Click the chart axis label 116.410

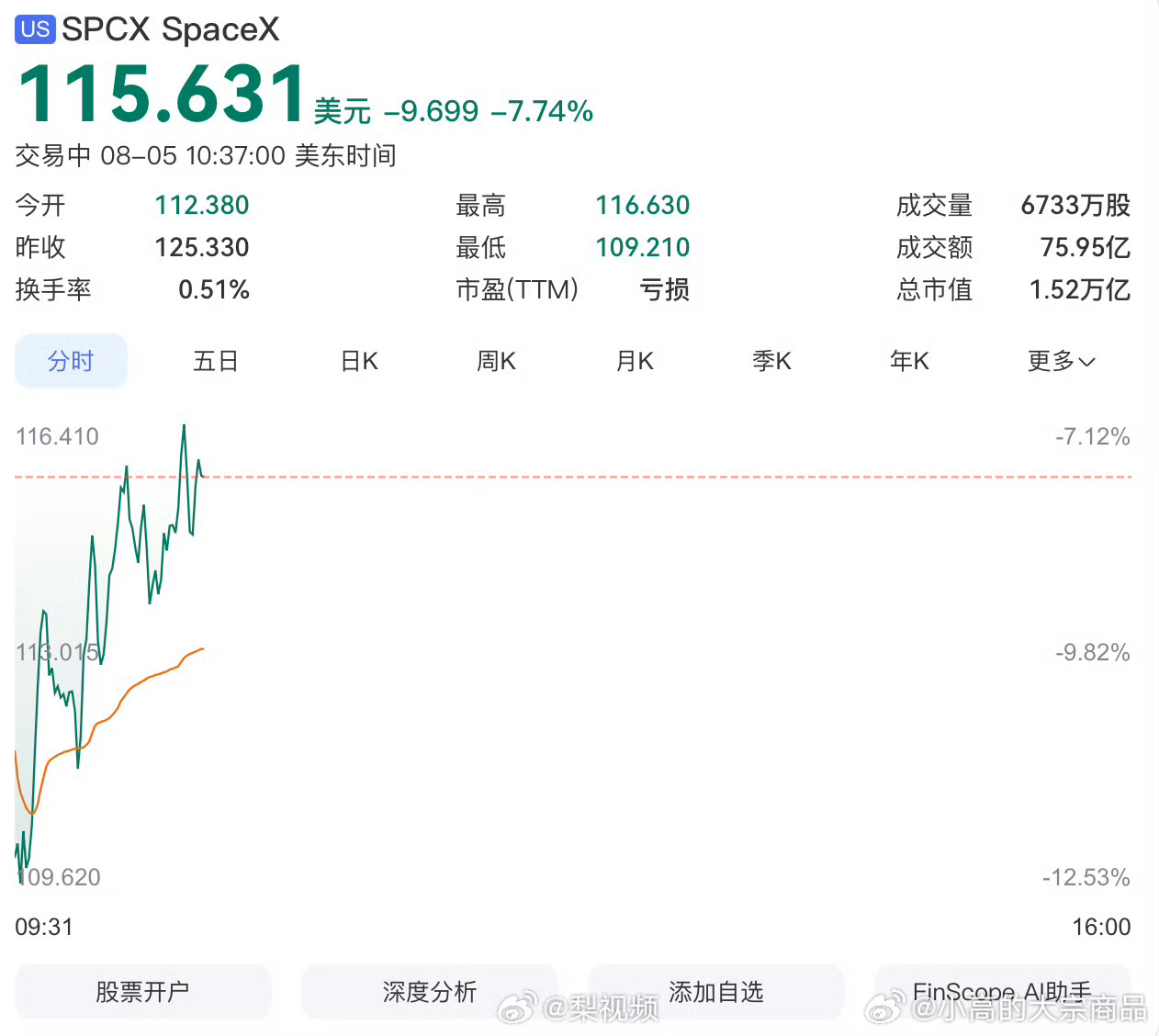point(57,436)
